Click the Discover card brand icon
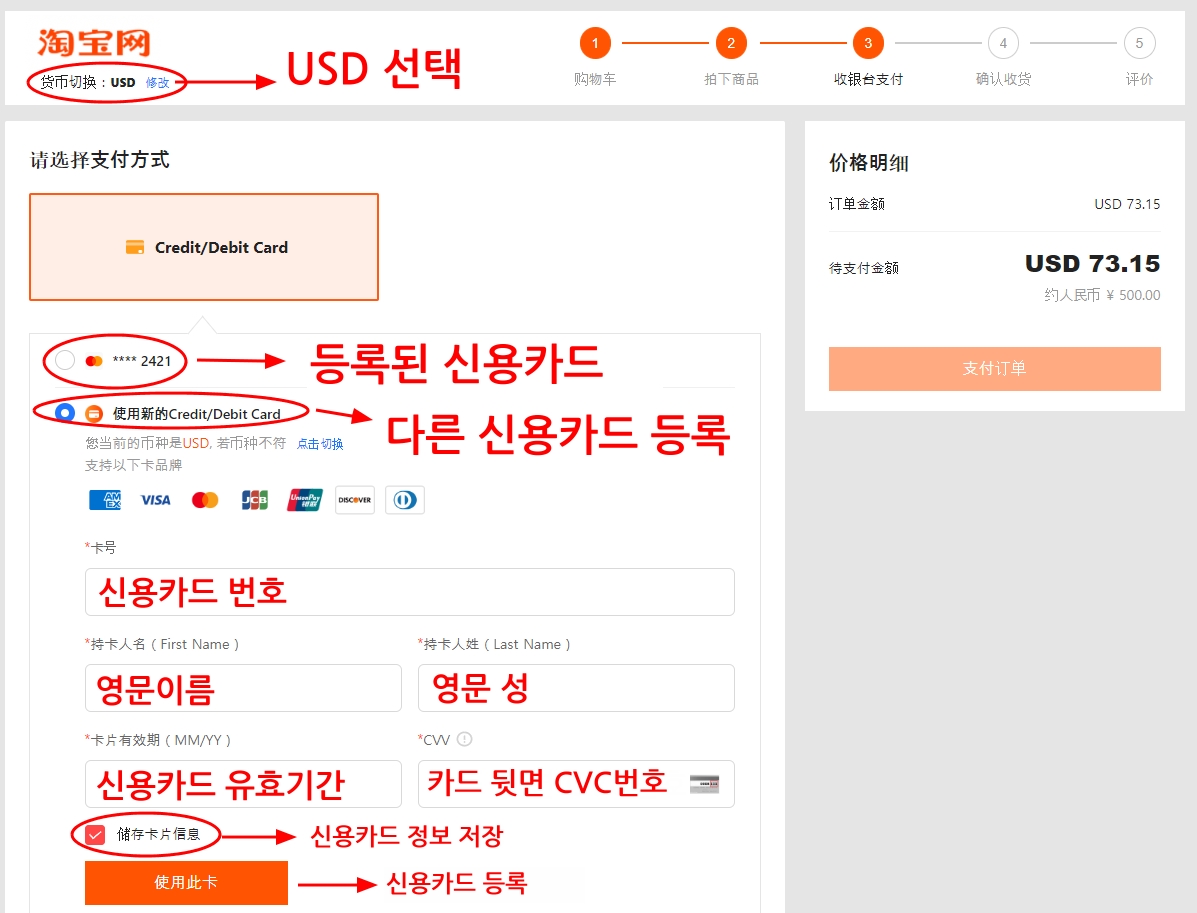Image resolution: width=1197 pixels, height=913 pixels. click(355, 500)
